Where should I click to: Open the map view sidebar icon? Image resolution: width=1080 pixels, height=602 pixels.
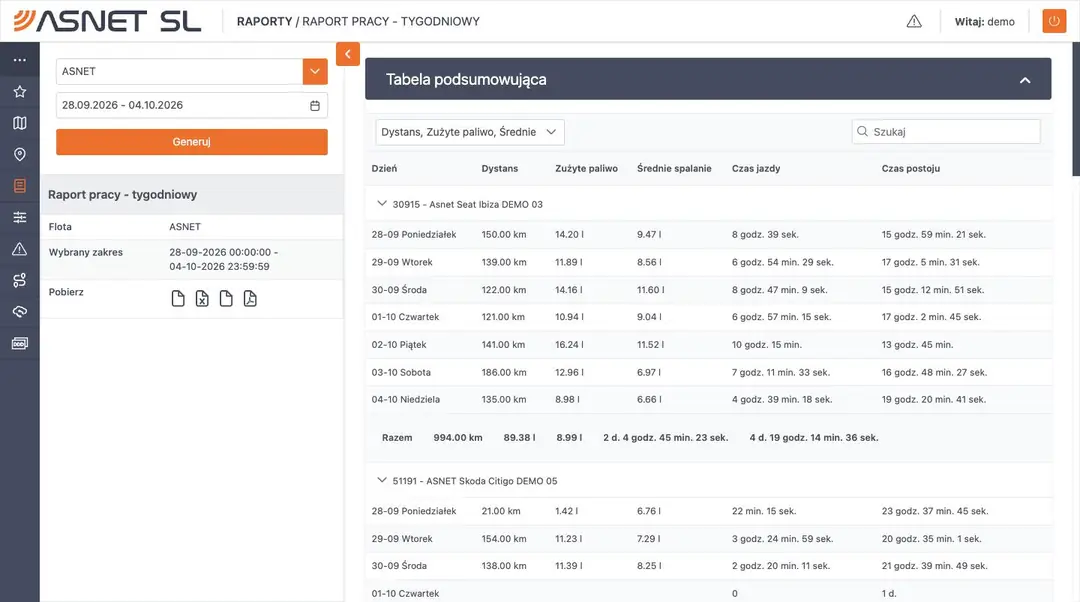(19, 123)
